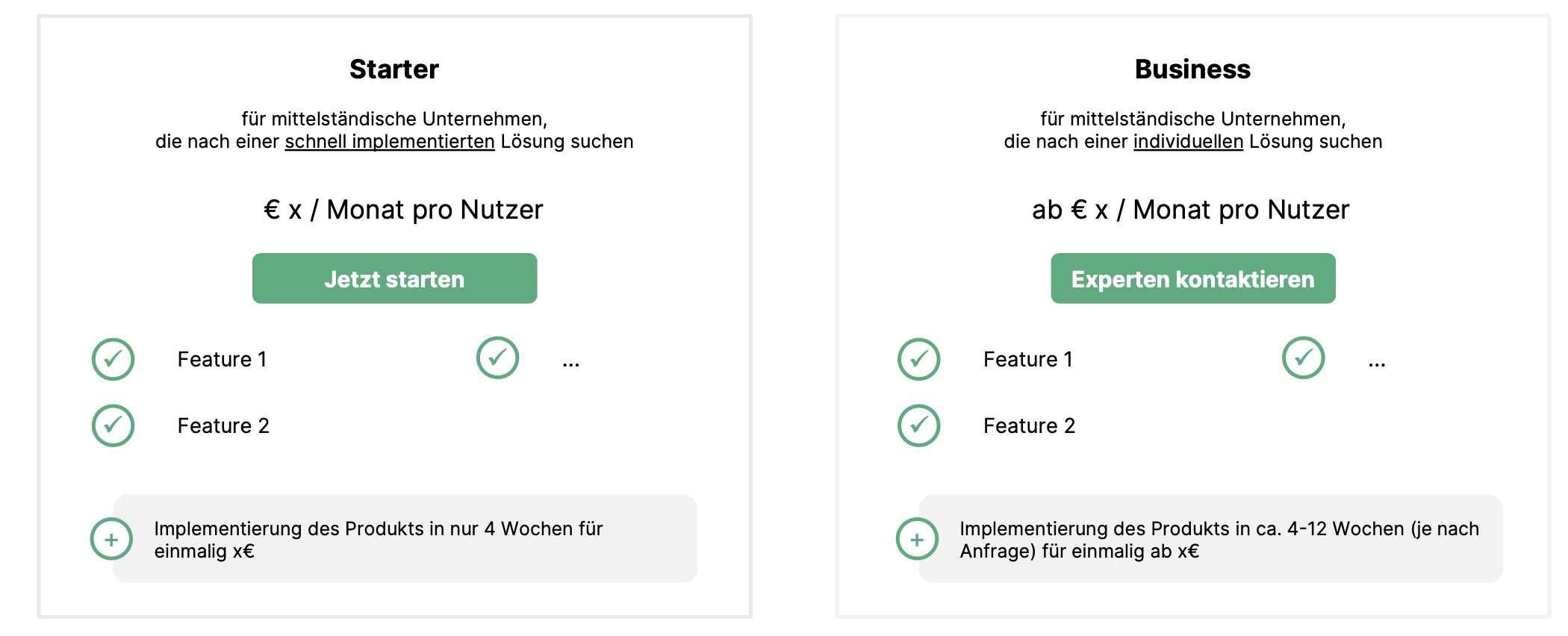
Task: Click the Starter Feature 2 checkmark icon
Action: (x=113, y=425)
